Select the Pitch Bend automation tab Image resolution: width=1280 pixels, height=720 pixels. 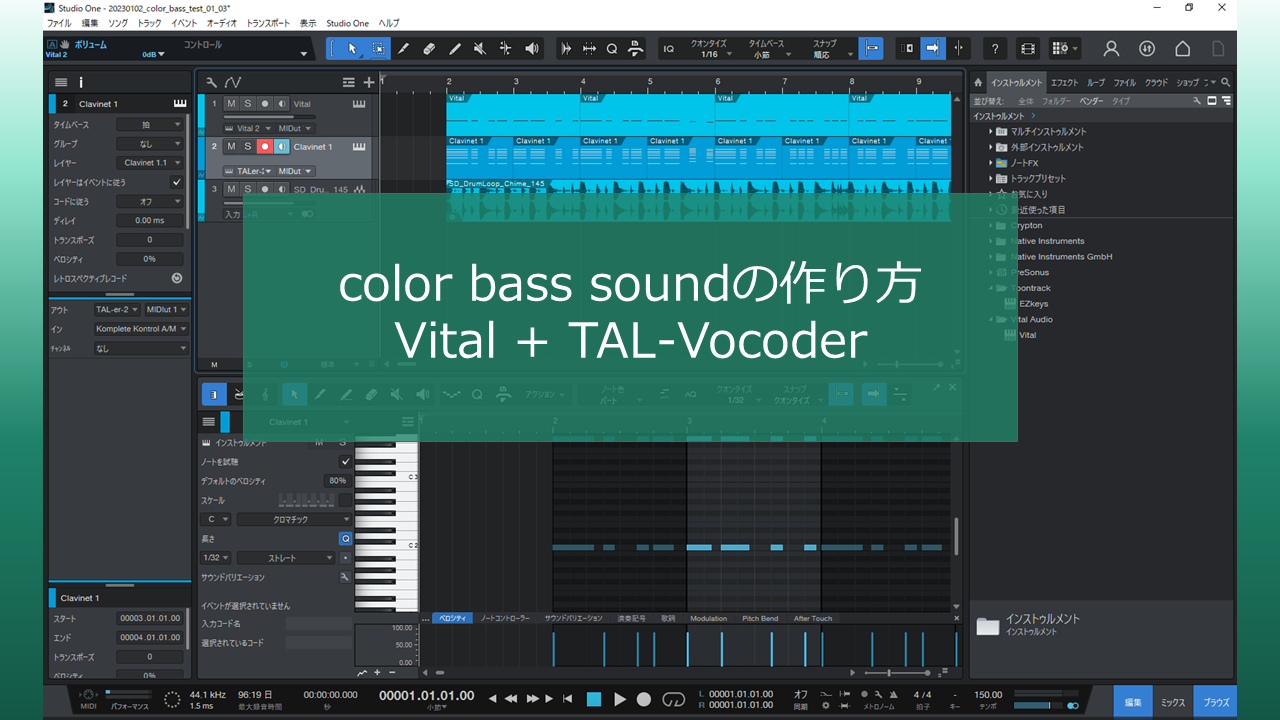(x=760, y=618)
